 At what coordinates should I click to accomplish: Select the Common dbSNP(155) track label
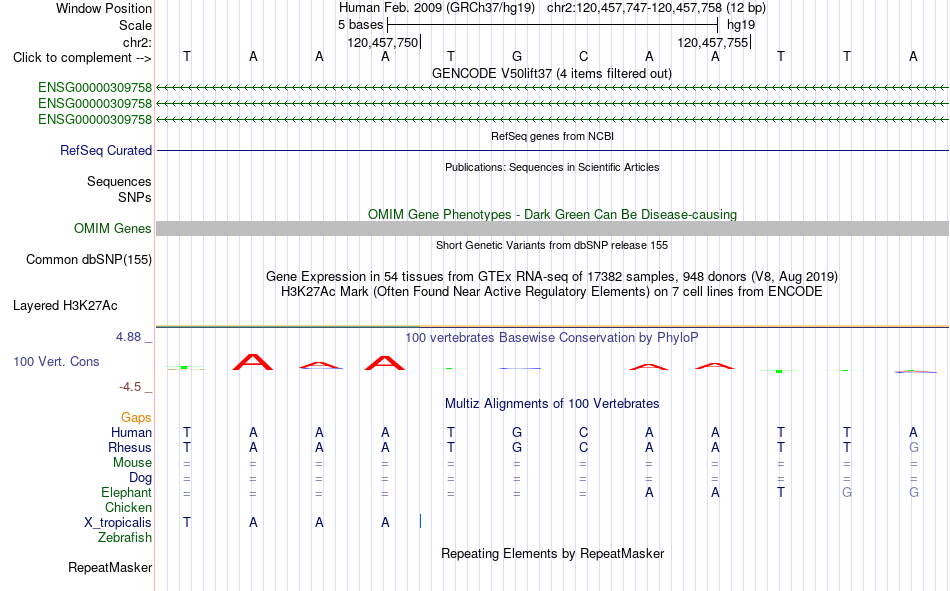pos(89,259)
